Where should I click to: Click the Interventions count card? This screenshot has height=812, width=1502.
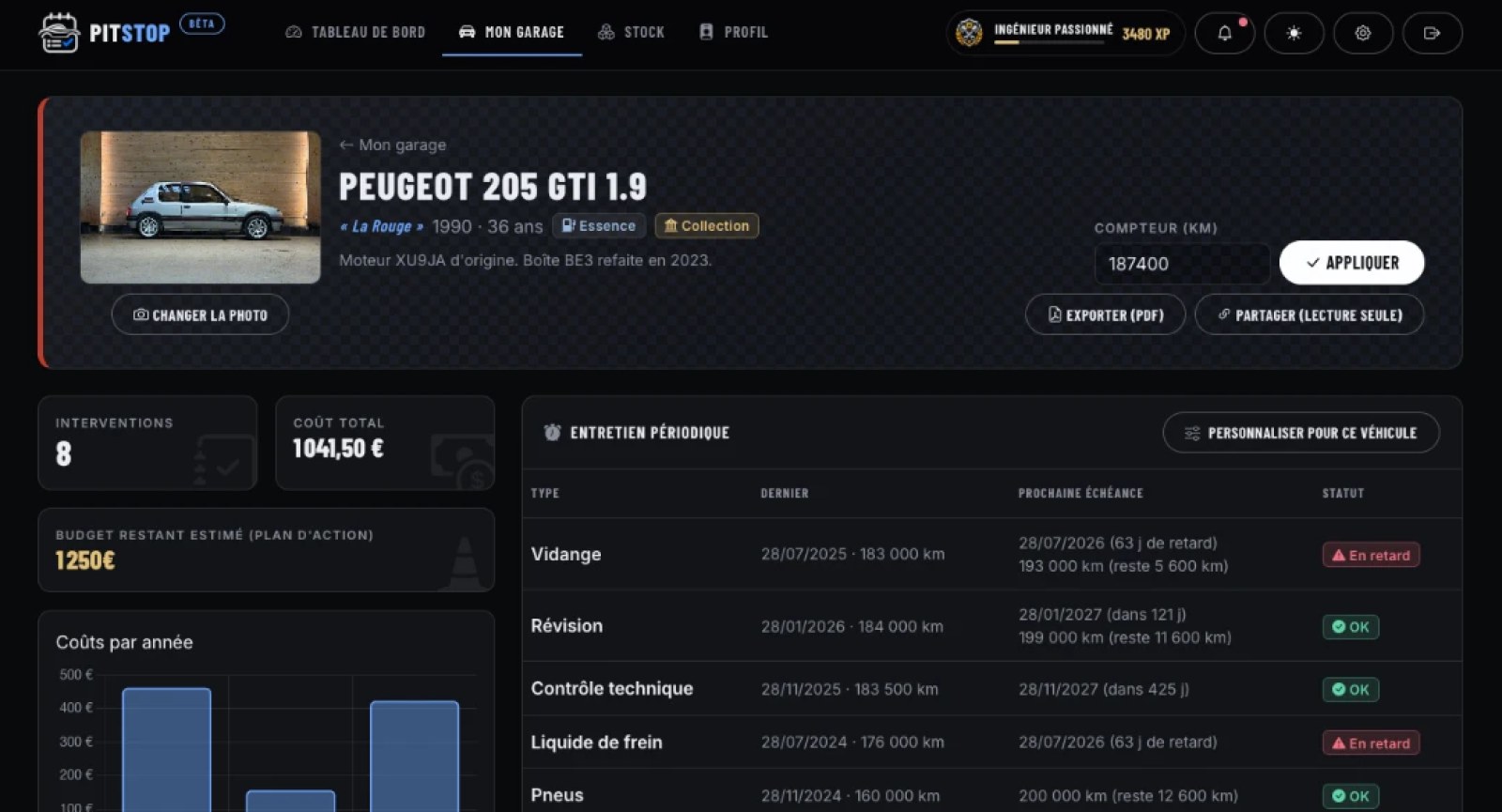pos(147,443)
